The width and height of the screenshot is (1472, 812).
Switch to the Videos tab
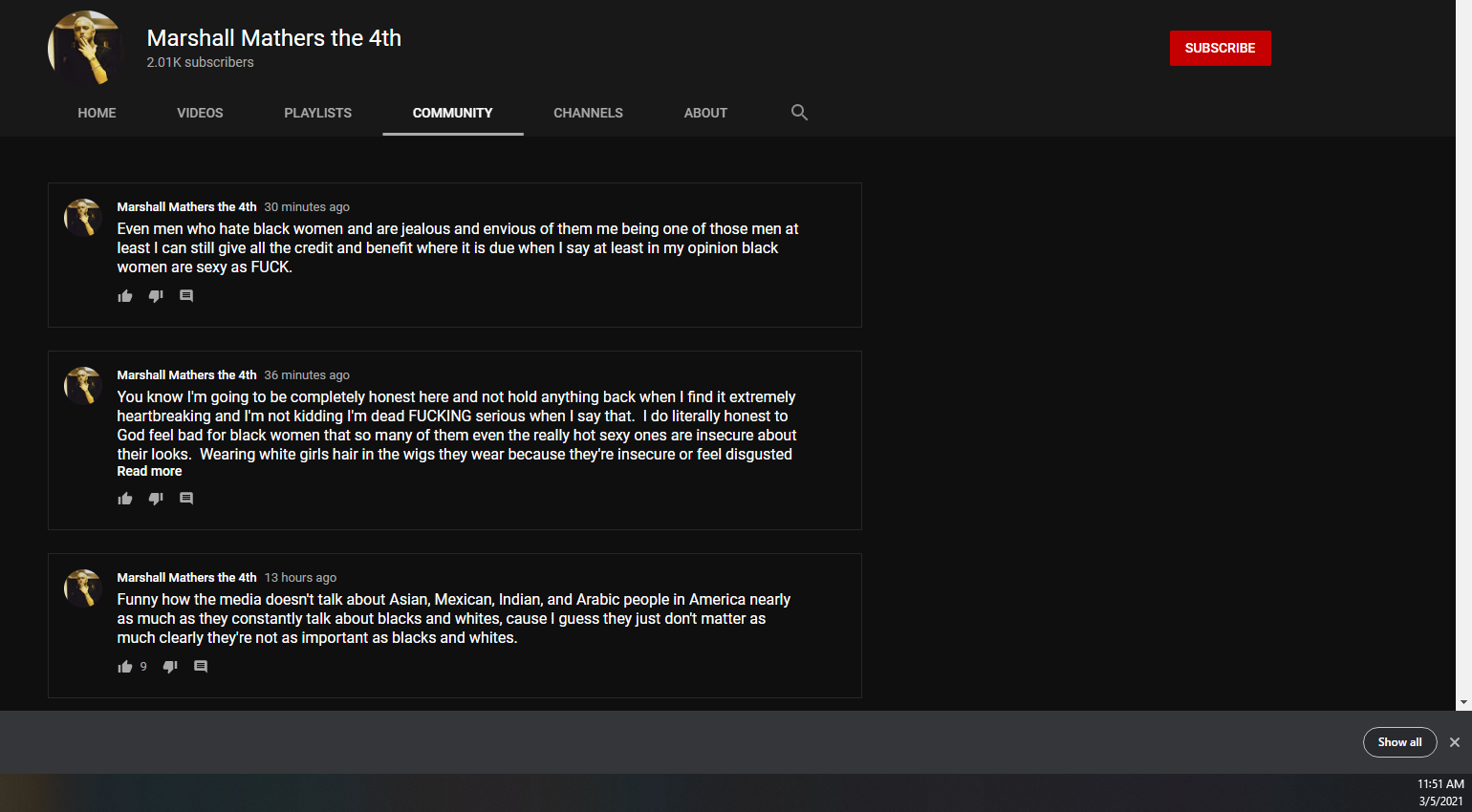coord(200,113)
